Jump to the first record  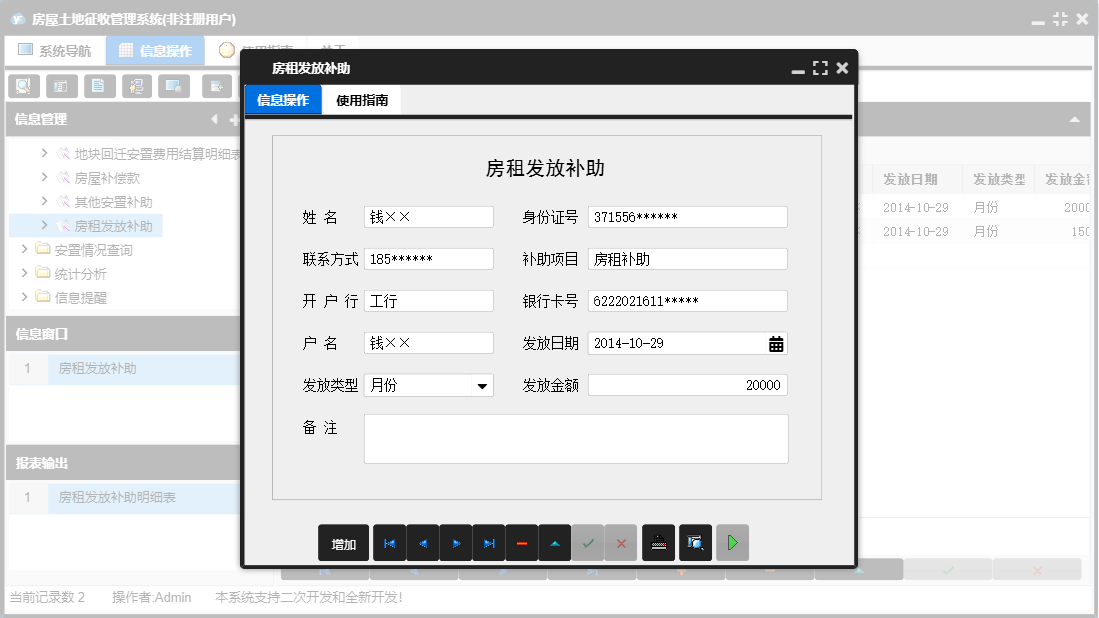(390, 542)
